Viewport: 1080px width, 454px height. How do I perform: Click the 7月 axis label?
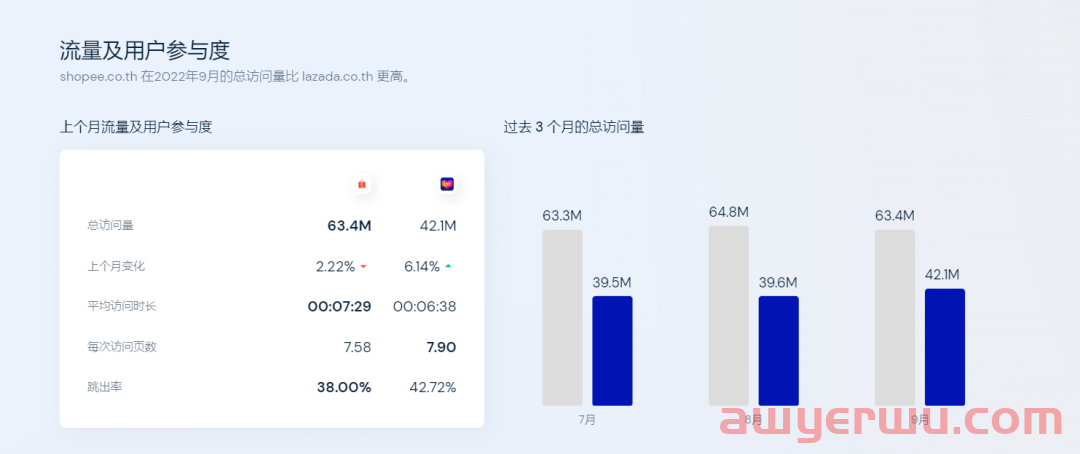pos(587,419)
